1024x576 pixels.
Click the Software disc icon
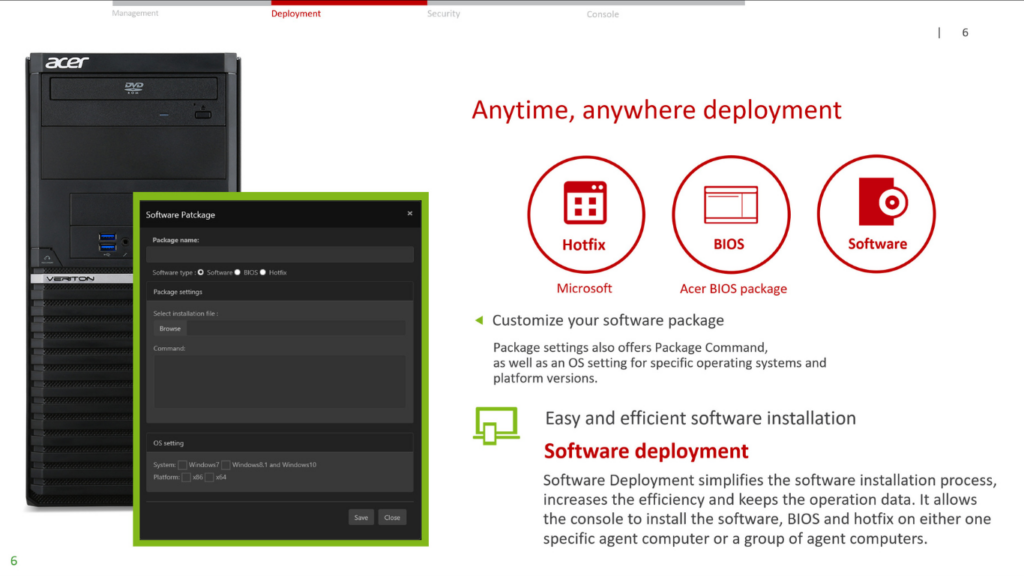pyautogui.click(x=877, y=203)
